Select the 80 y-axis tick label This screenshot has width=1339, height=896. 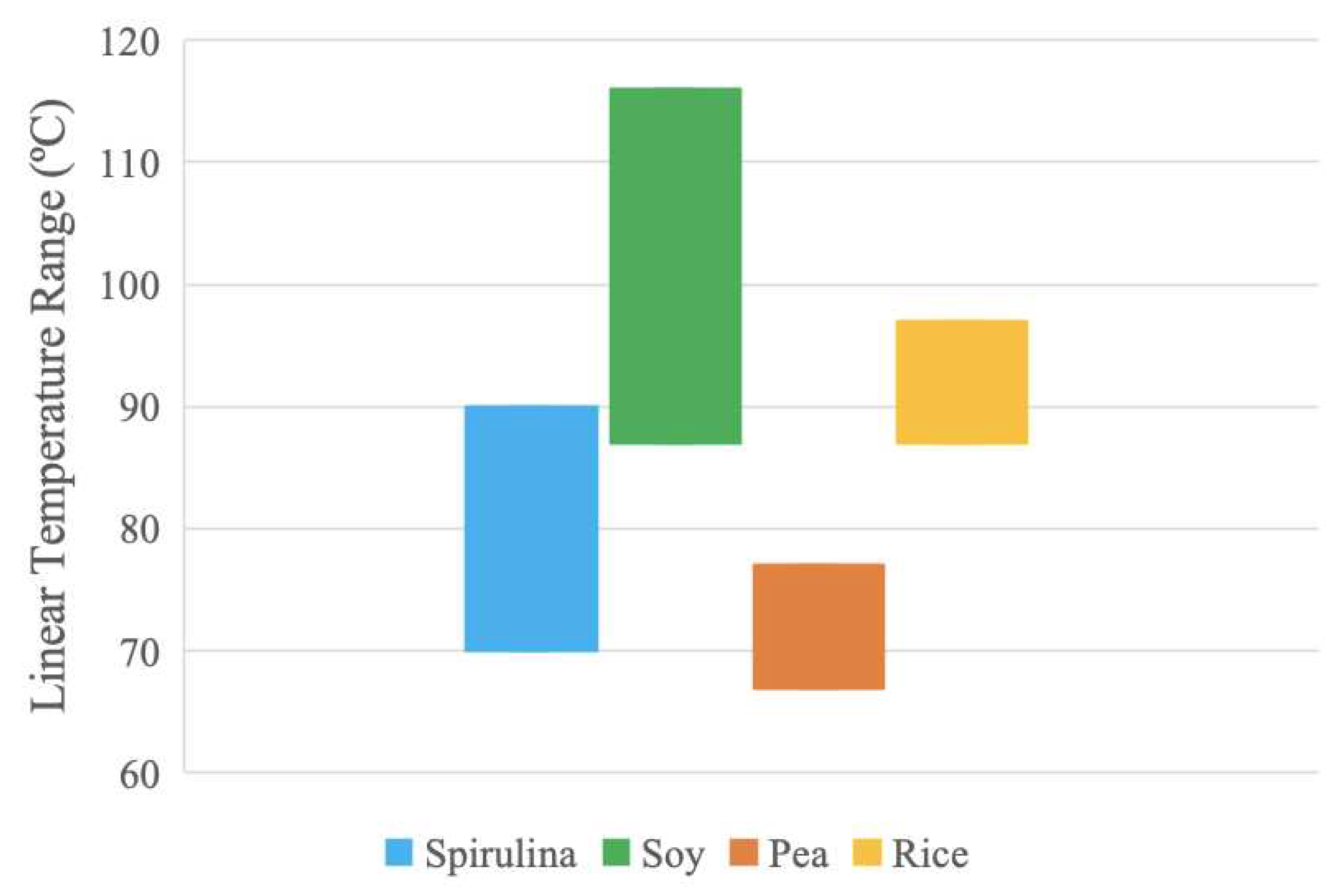[139, 530]
